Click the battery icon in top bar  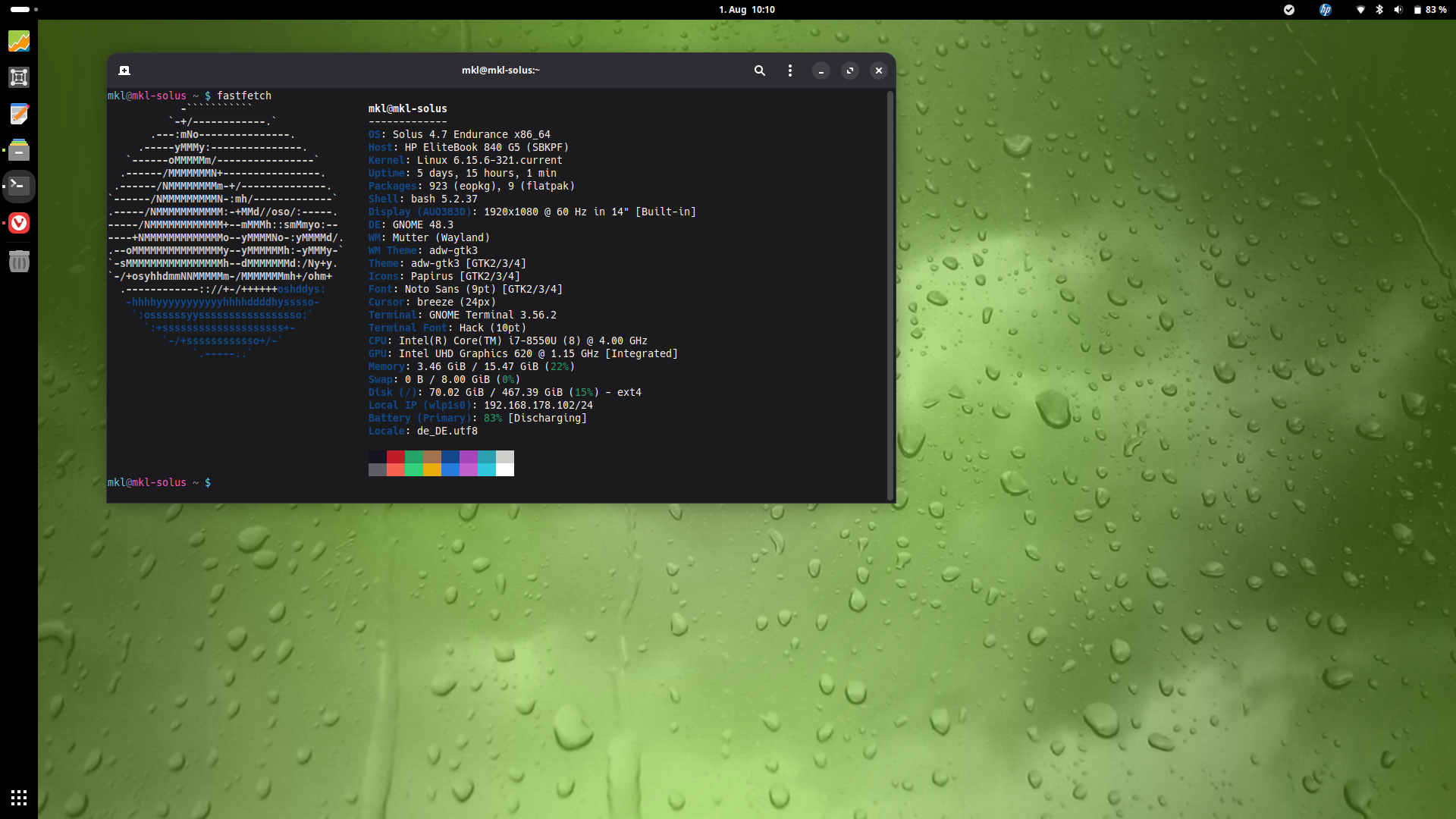pos(1417,10)
